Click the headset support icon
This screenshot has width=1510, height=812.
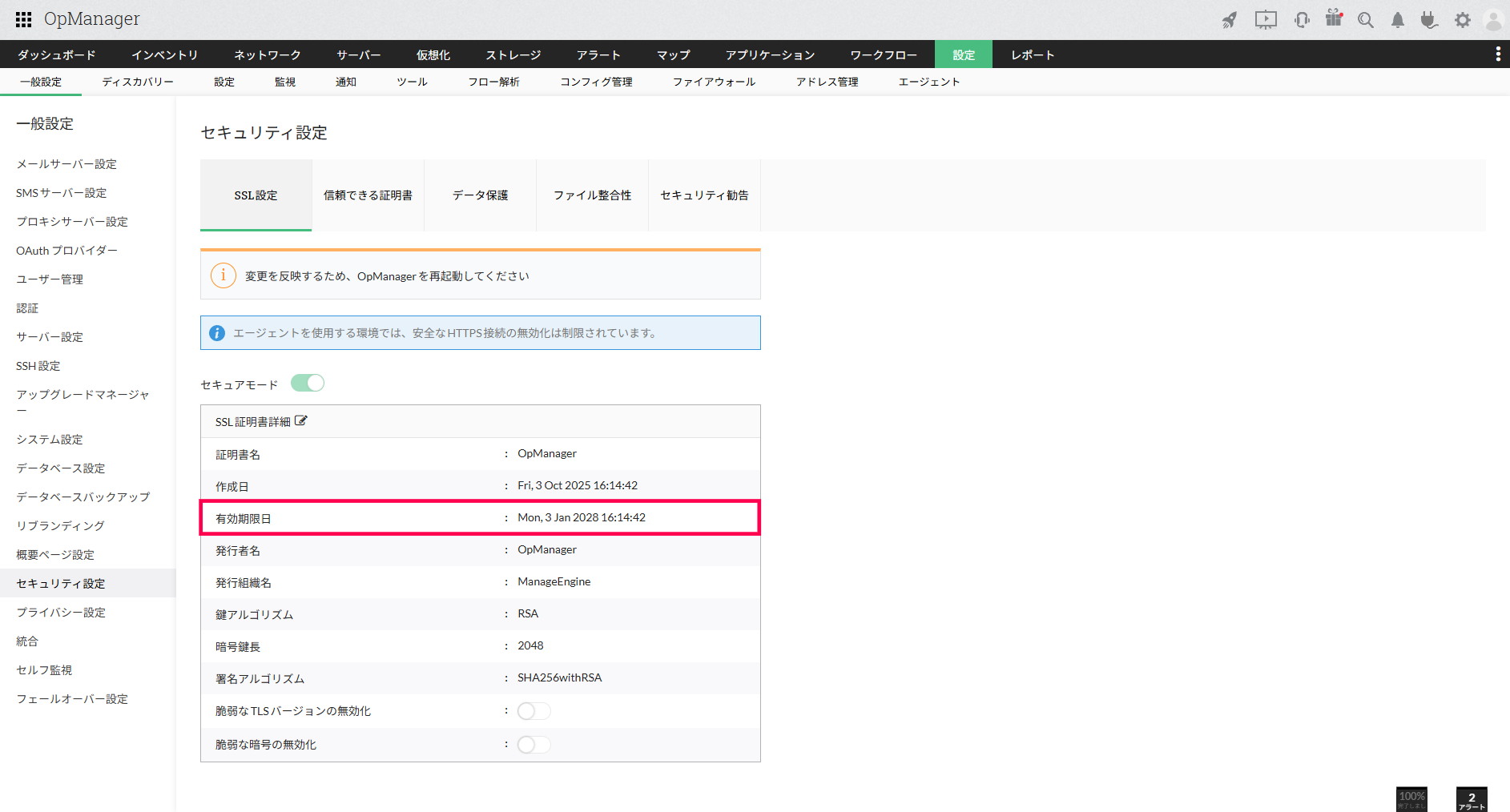tap(1302, 20)
